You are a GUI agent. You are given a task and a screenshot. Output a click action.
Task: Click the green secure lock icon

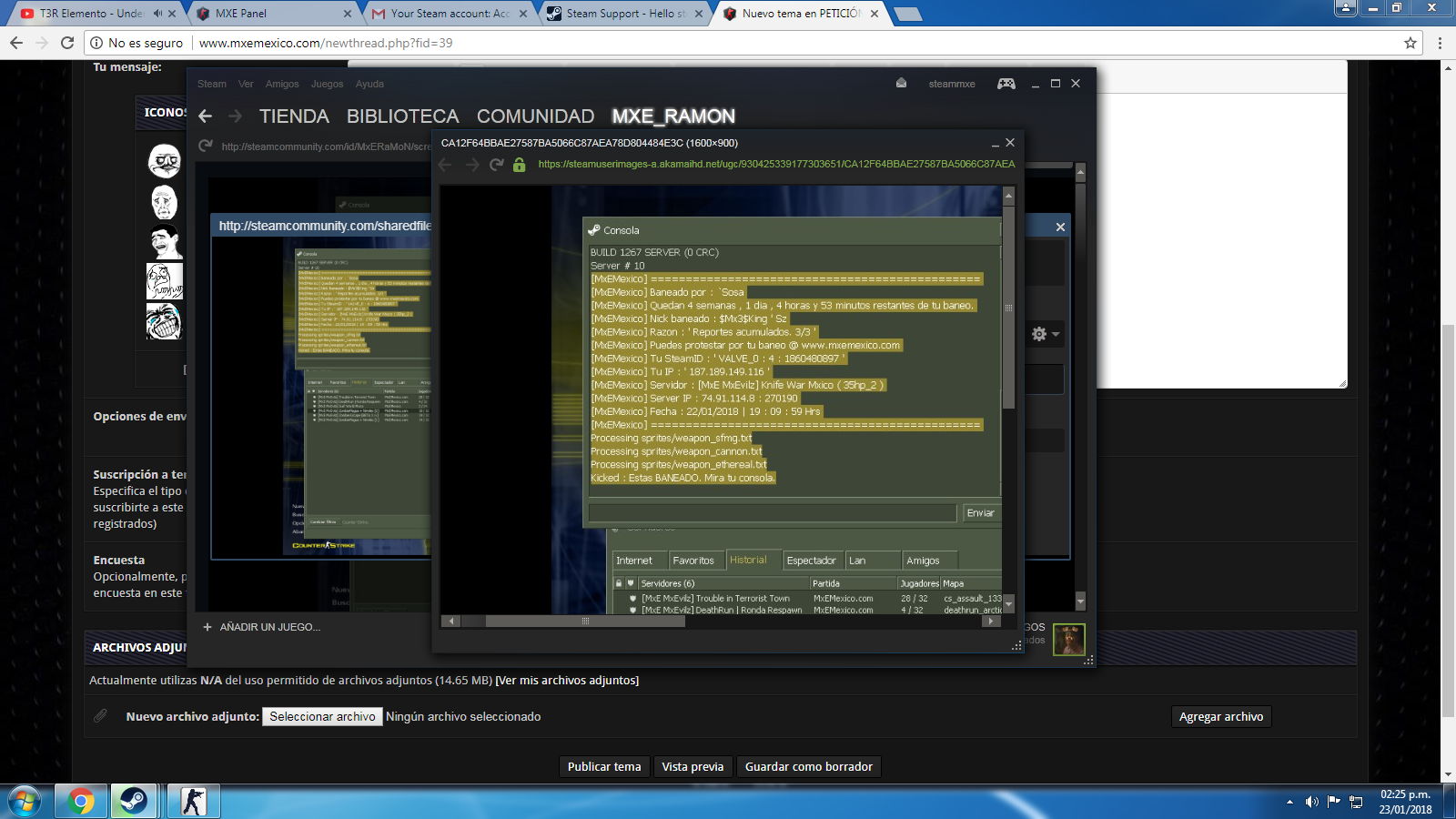coord(519,165)
